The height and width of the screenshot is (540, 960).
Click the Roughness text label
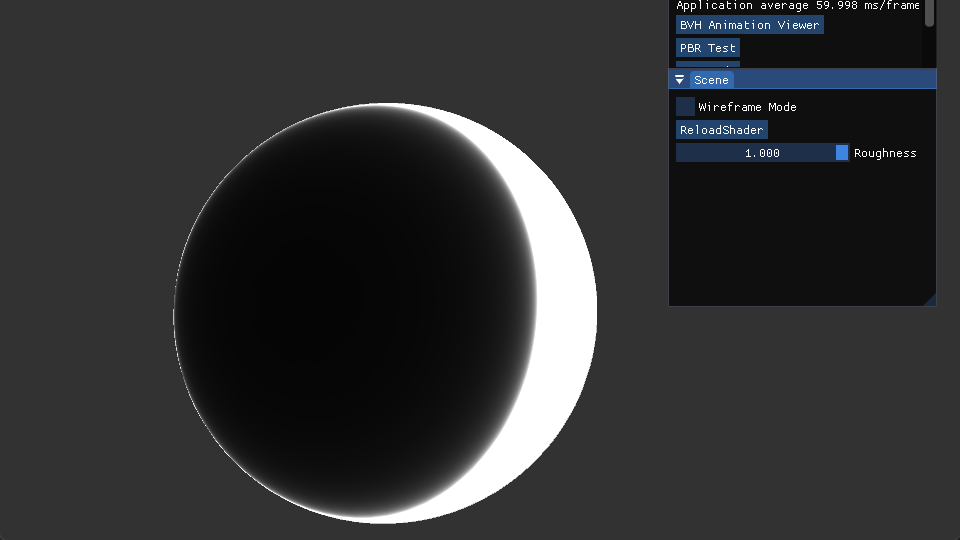tap(885, 153)
